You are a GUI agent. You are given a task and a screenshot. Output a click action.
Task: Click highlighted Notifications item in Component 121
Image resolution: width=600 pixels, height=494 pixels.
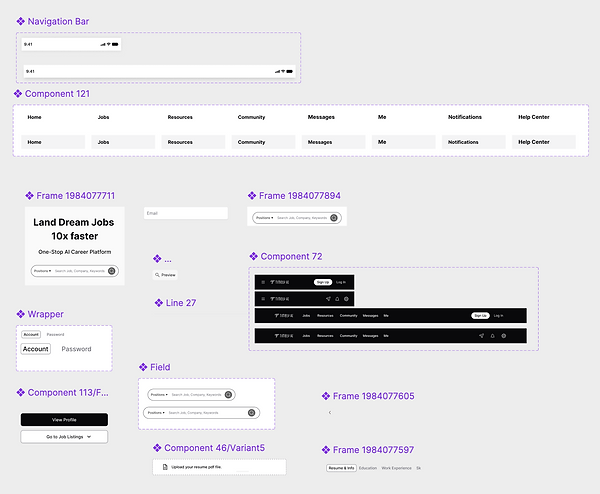point(474,142)
